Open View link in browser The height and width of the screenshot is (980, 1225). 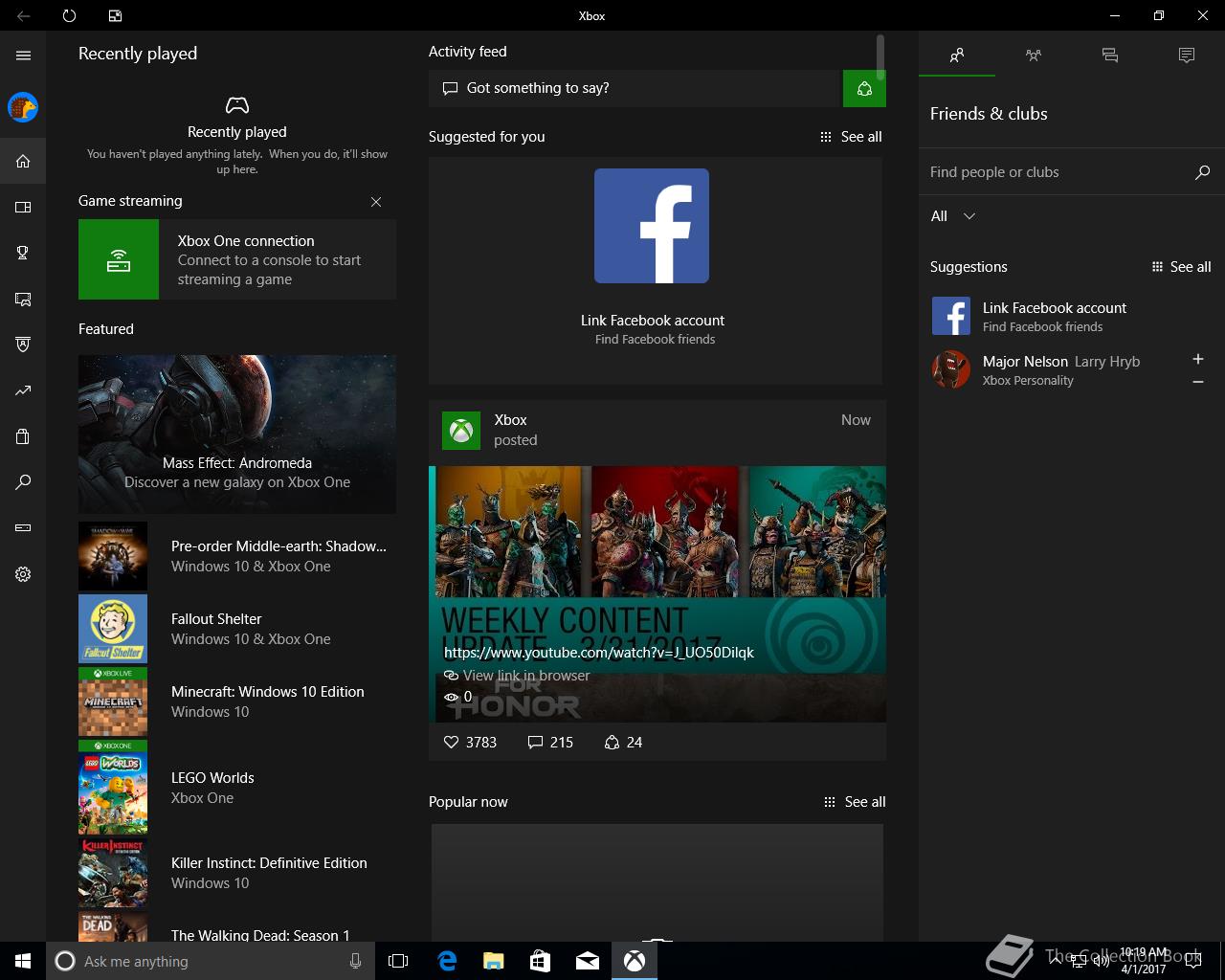click(517, 676)
